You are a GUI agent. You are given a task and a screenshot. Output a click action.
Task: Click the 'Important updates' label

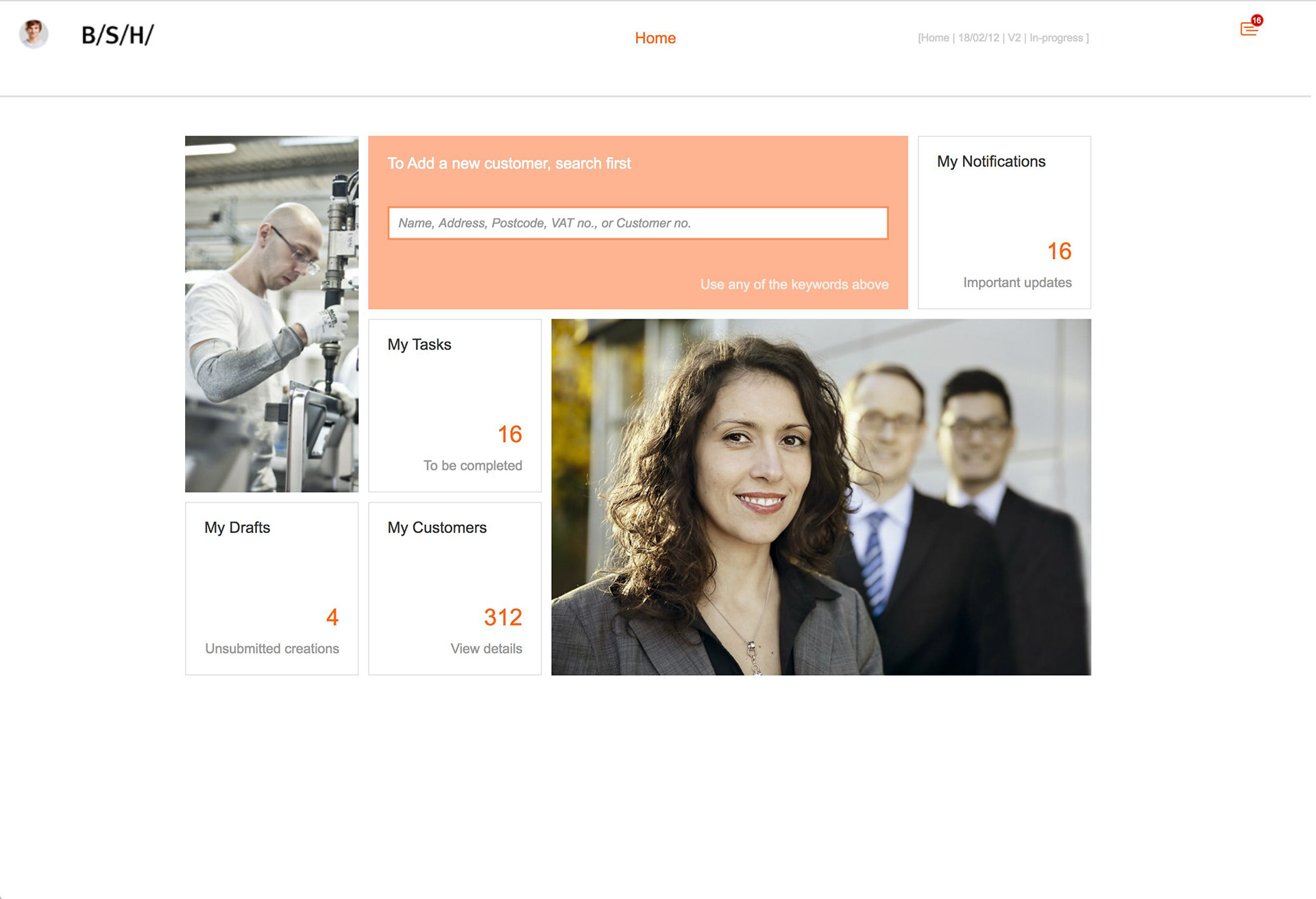click(x=1017, y=282)
